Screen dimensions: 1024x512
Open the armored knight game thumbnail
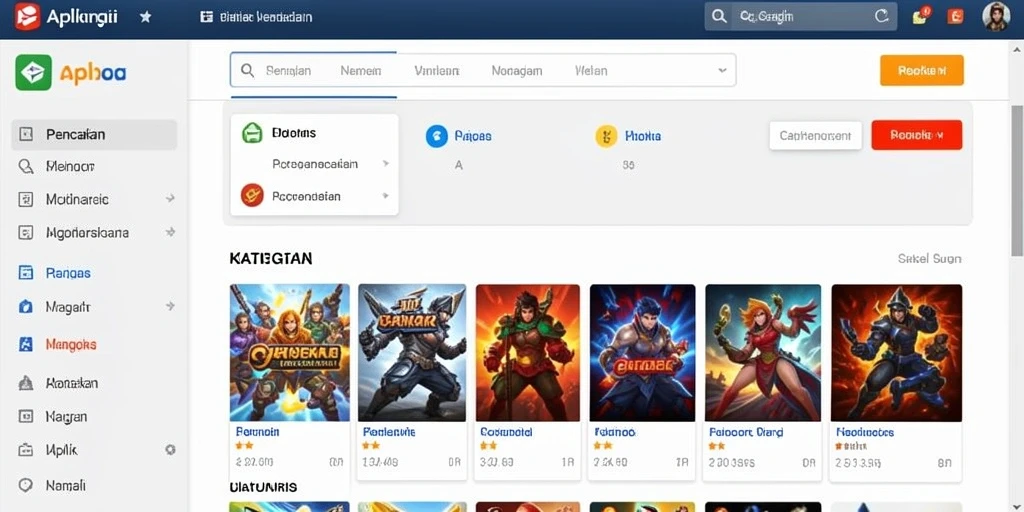point(412,353)
